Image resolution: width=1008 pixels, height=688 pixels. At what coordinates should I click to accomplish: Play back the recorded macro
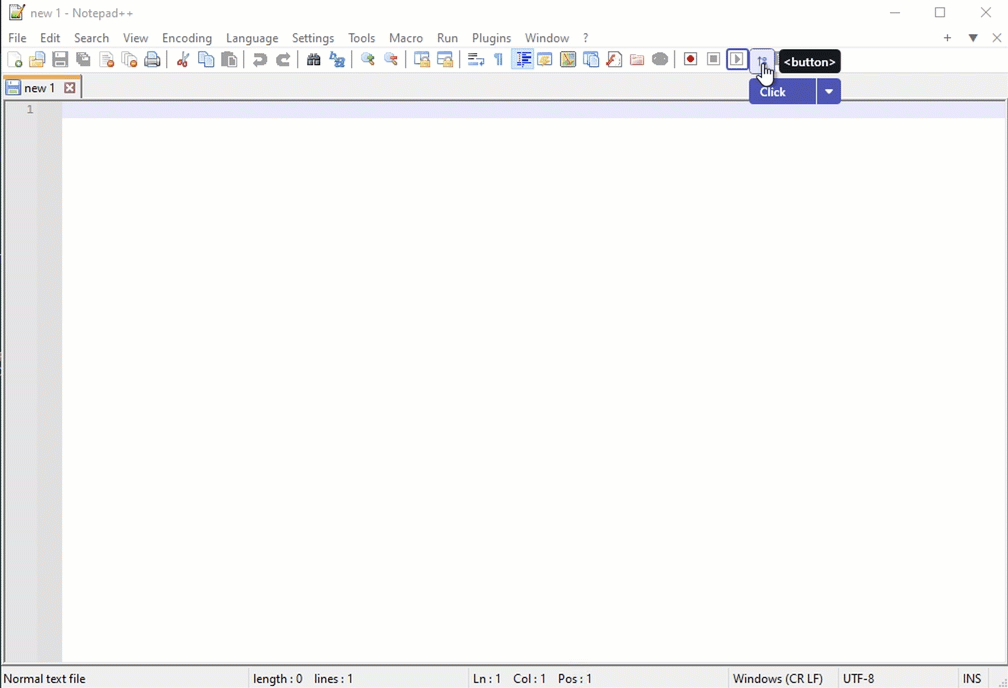[737, 60]
